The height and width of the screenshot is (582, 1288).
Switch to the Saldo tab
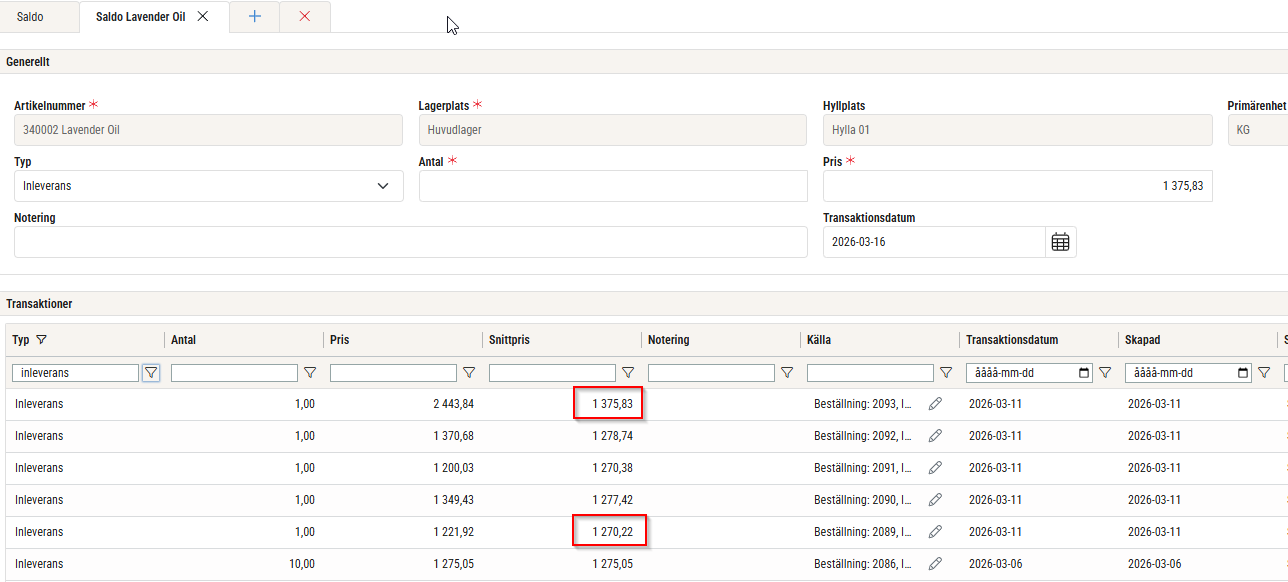(30, 17)
